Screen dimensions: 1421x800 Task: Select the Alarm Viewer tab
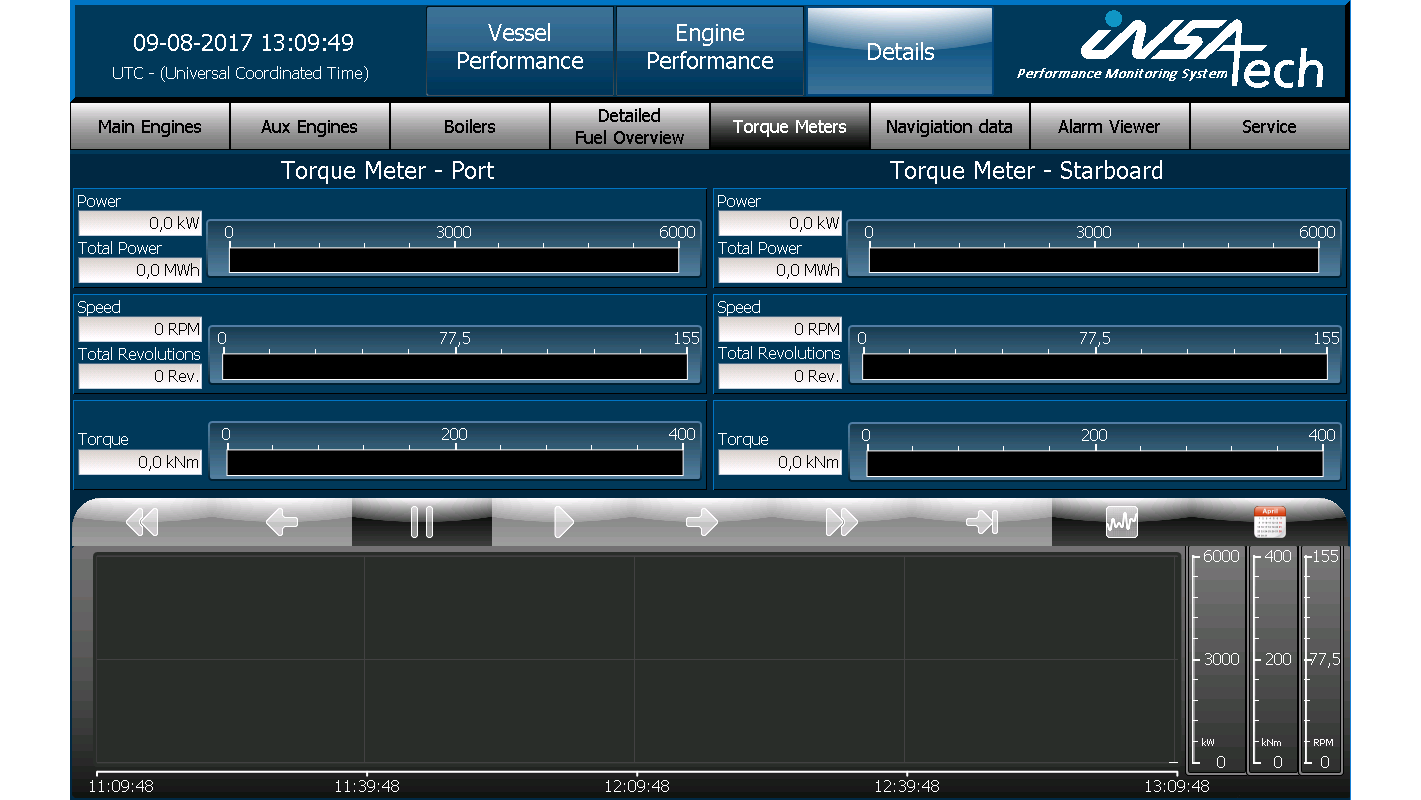point(1109,126)
